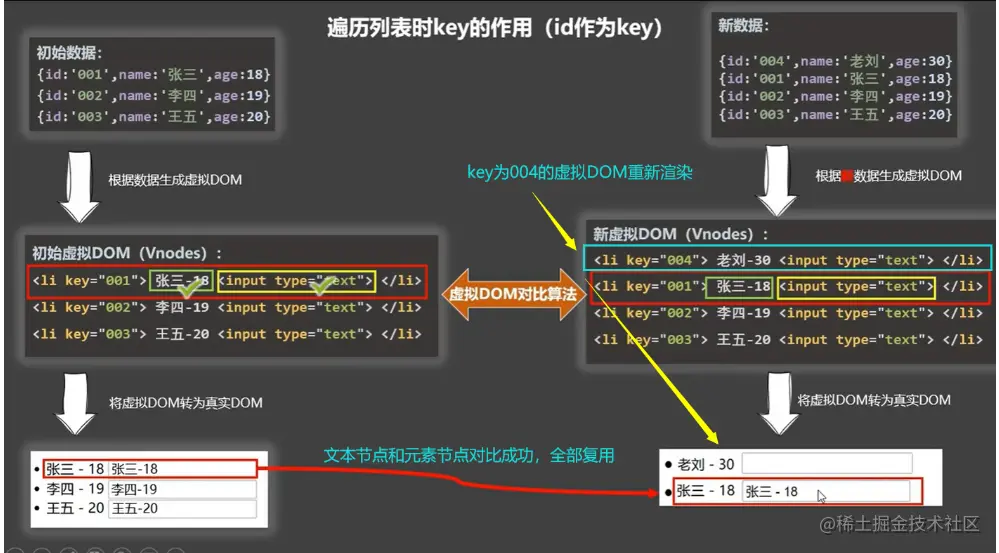Viewport: 999px width, 553px height.
Task: Click the id:'003' 王五 row under 初始数据
Action: tap(154, 117)
